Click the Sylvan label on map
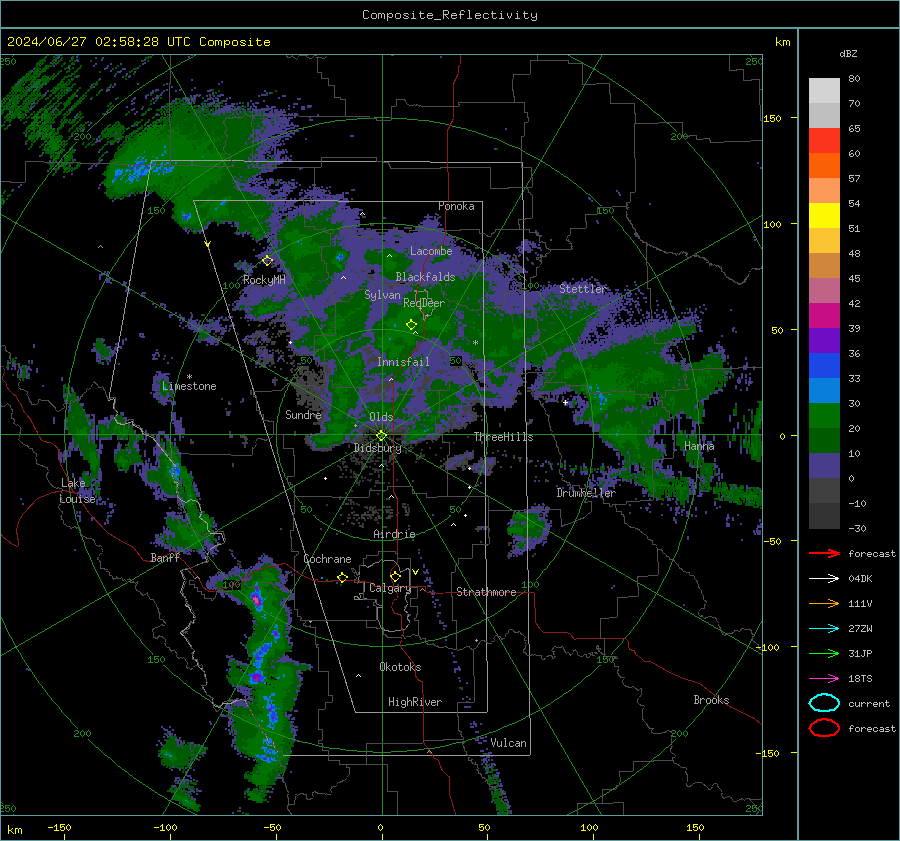 coord(382,295)
